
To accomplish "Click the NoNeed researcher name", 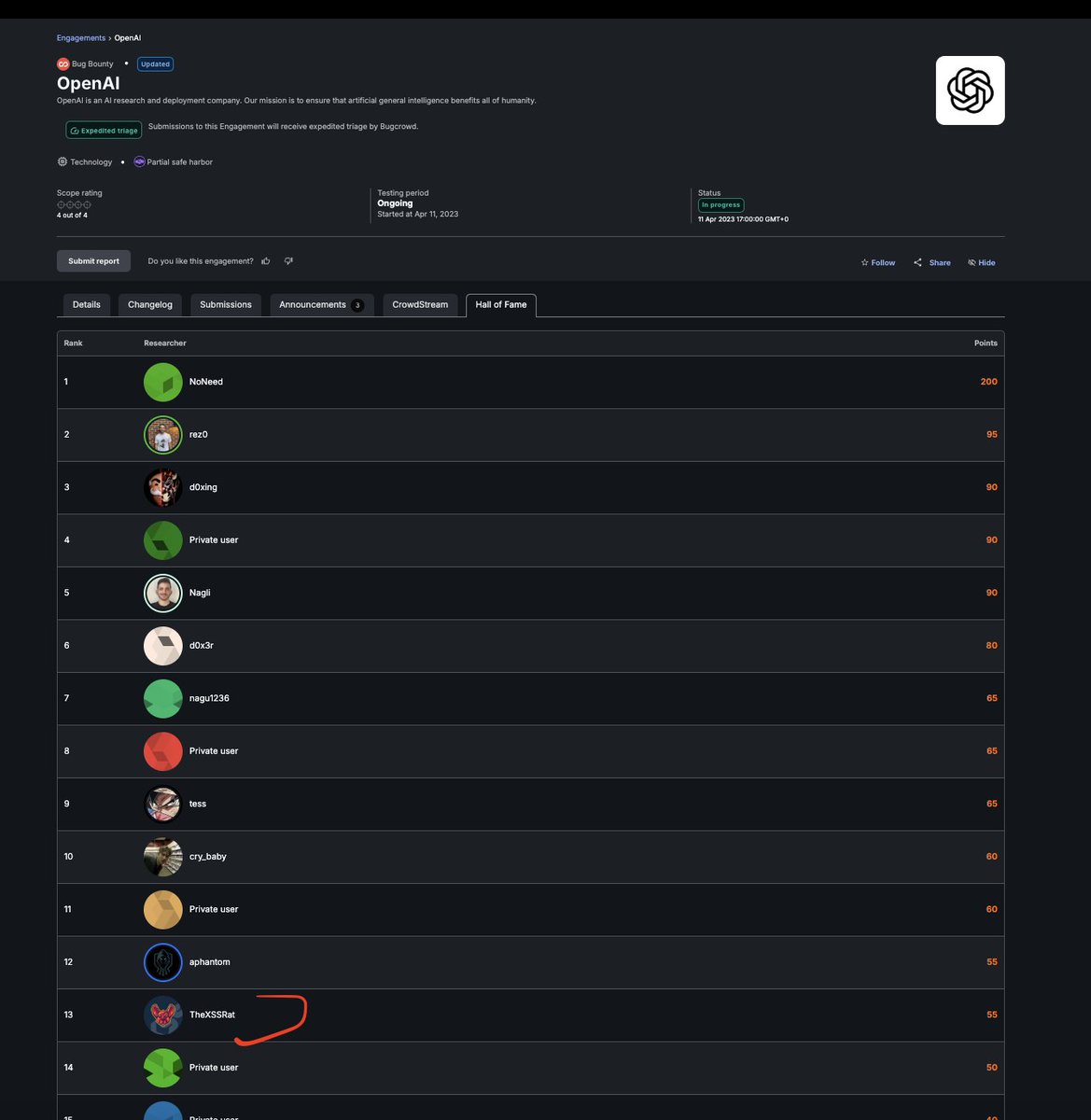I will pos(206,382).
